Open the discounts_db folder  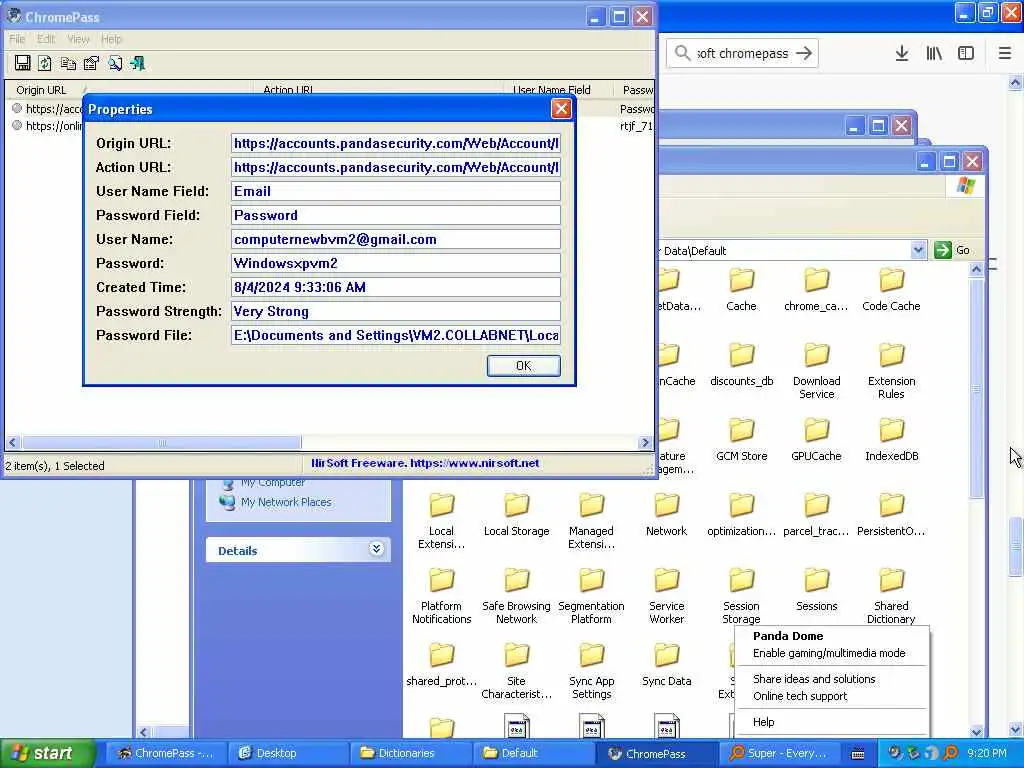click(x=741, y=364)
